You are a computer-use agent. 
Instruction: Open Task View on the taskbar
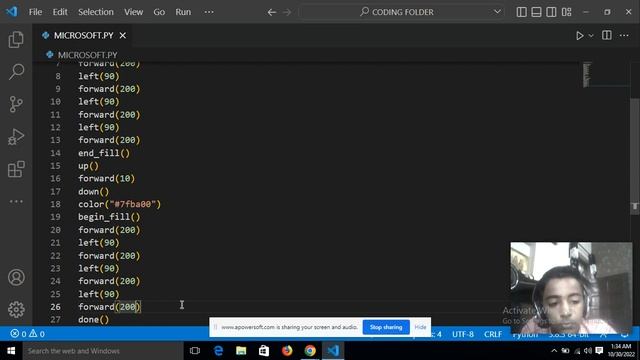195,351
